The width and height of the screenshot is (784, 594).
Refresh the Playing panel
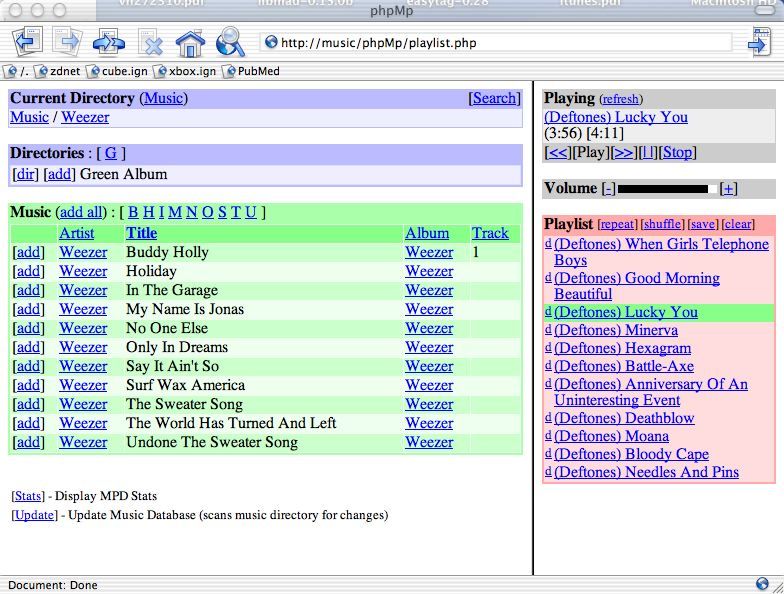620,99
